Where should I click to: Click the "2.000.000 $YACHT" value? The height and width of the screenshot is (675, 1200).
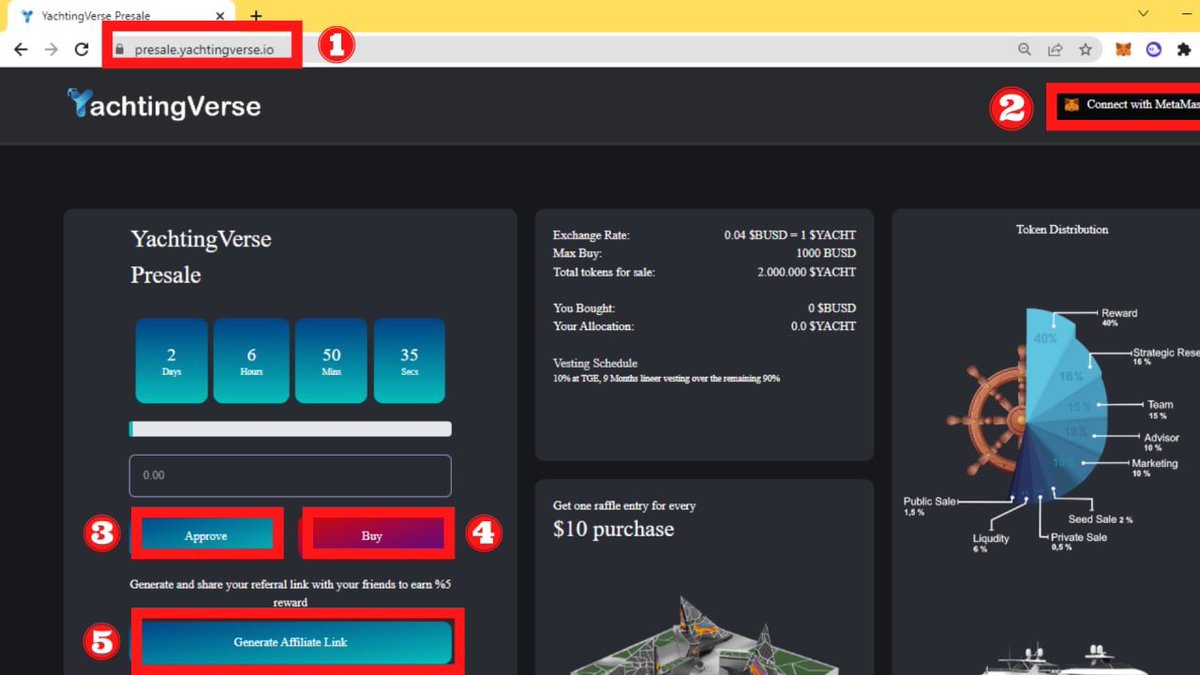click(807, 272)
